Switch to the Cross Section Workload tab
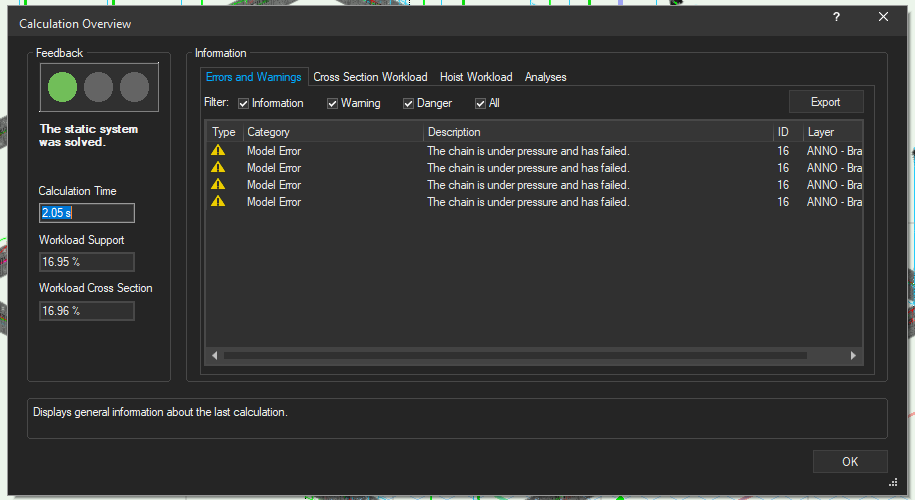 [x=370, y=77]
